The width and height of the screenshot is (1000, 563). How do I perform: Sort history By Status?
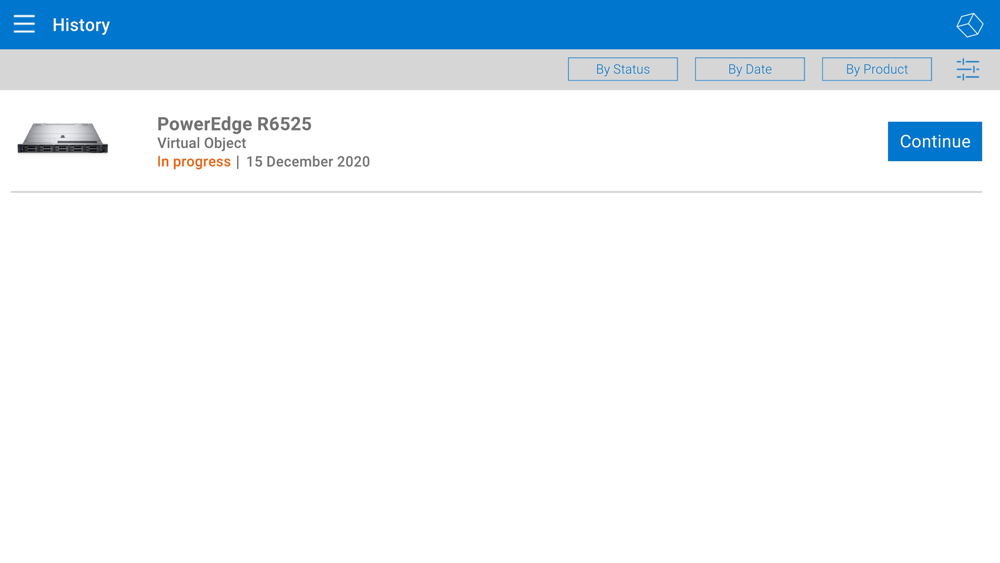tap(622, 69)
